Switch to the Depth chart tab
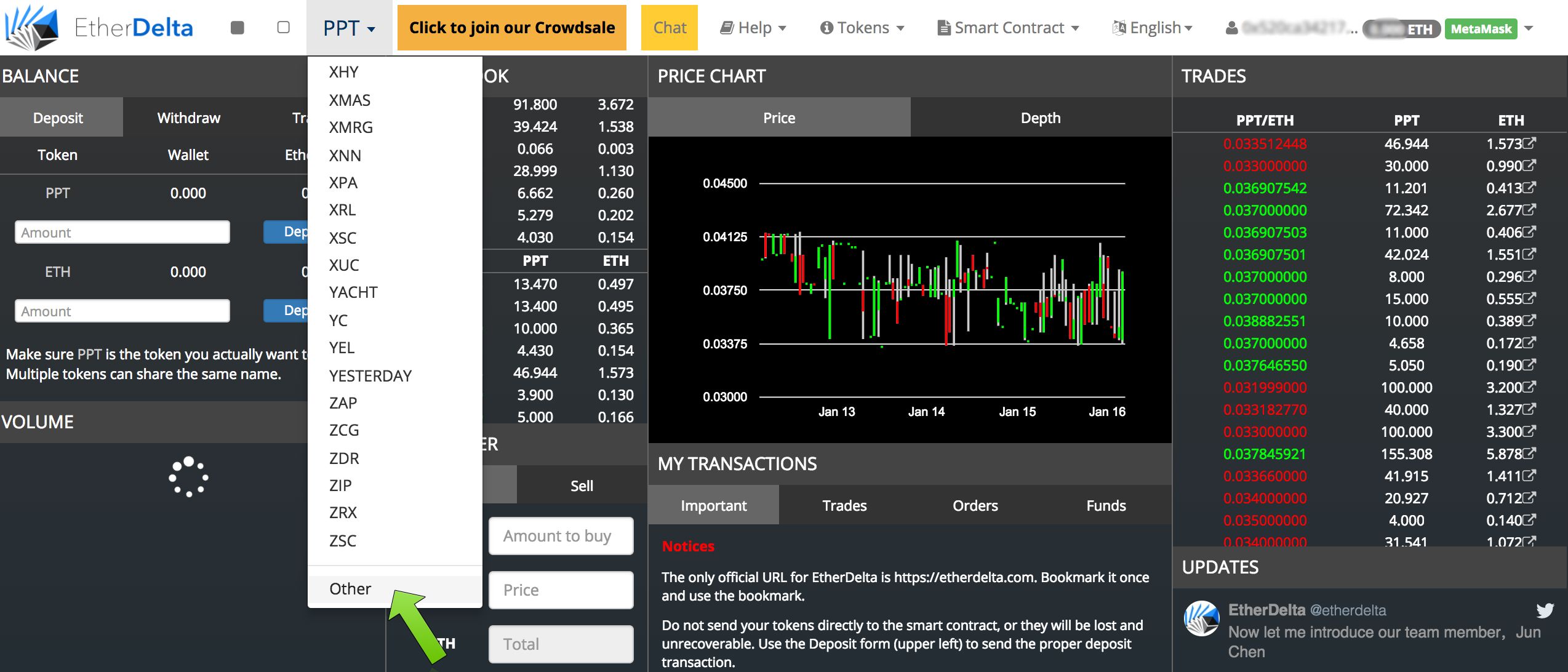Image resolution: width=1568 pixels, height=672 pixels. [x=1041, y=118]
